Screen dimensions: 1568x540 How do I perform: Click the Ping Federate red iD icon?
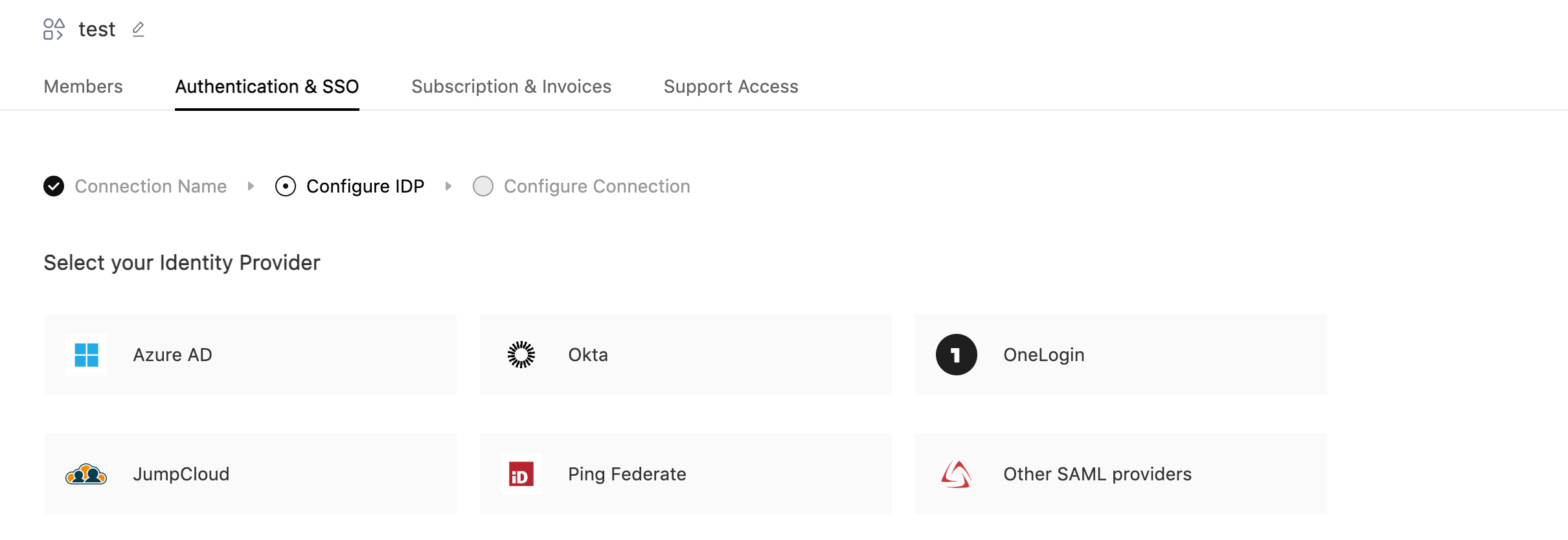(521, 475)
